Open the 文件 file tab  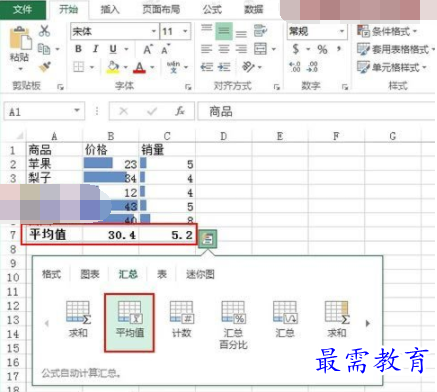[23, 9]
